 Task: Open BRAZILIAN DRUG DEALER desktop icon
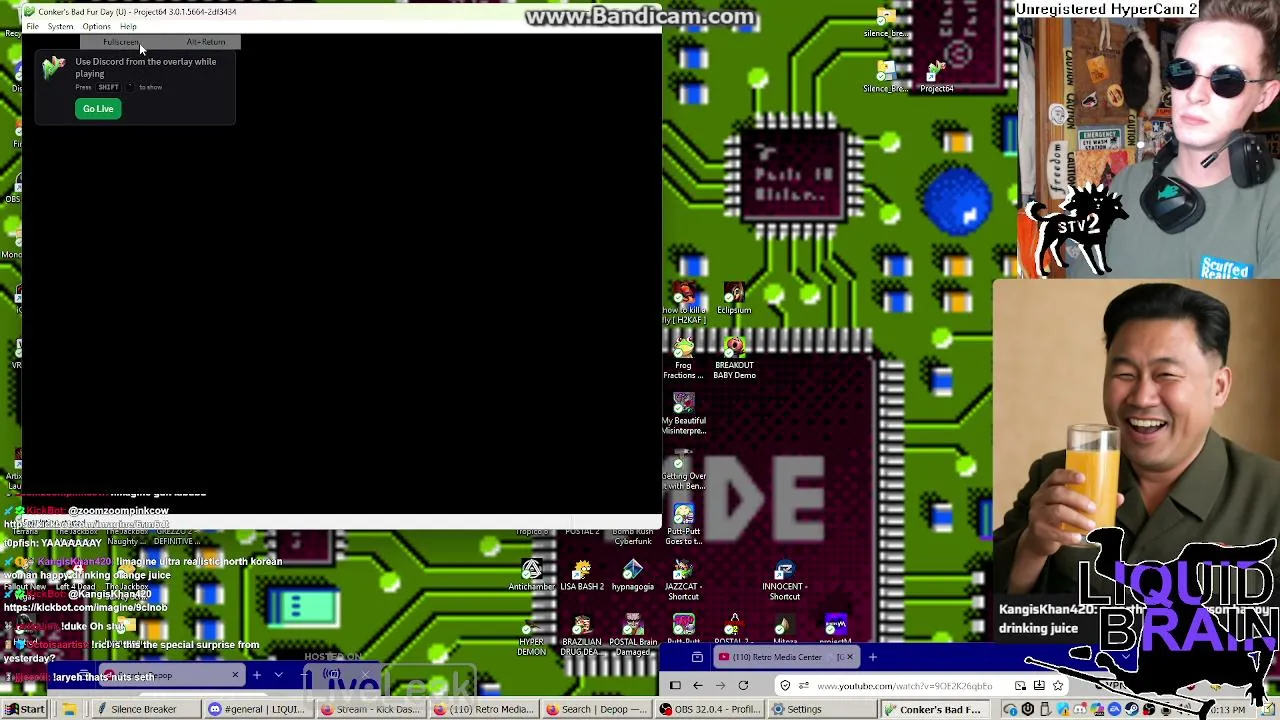[x=582, y=635]
